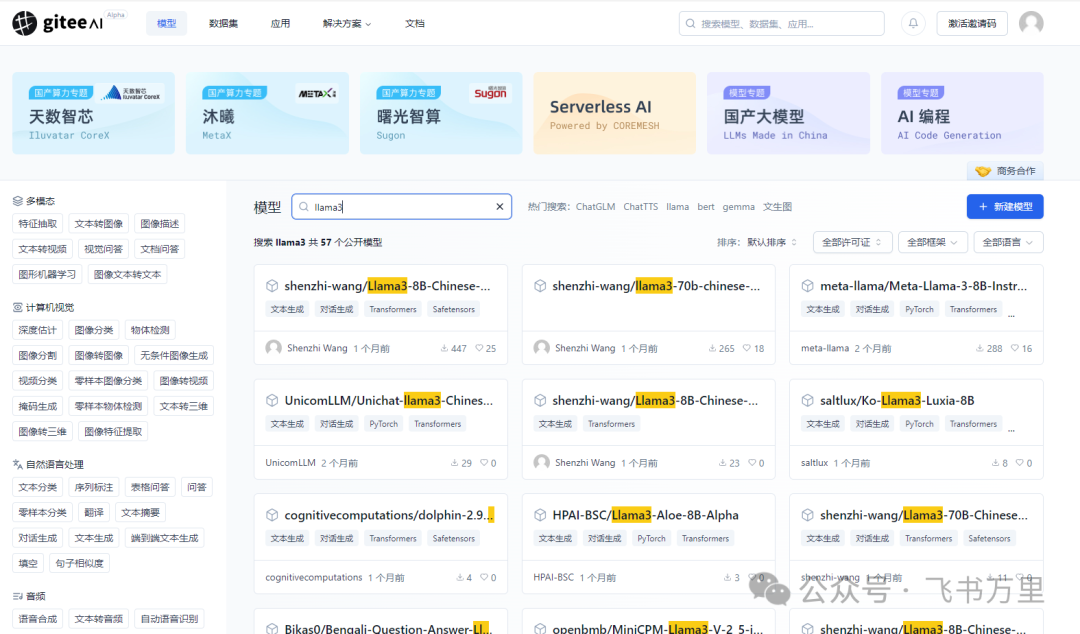
Task: Open the 天数智芯 Iluvatar CoreX banner
Action: click(x=94, y=113)
